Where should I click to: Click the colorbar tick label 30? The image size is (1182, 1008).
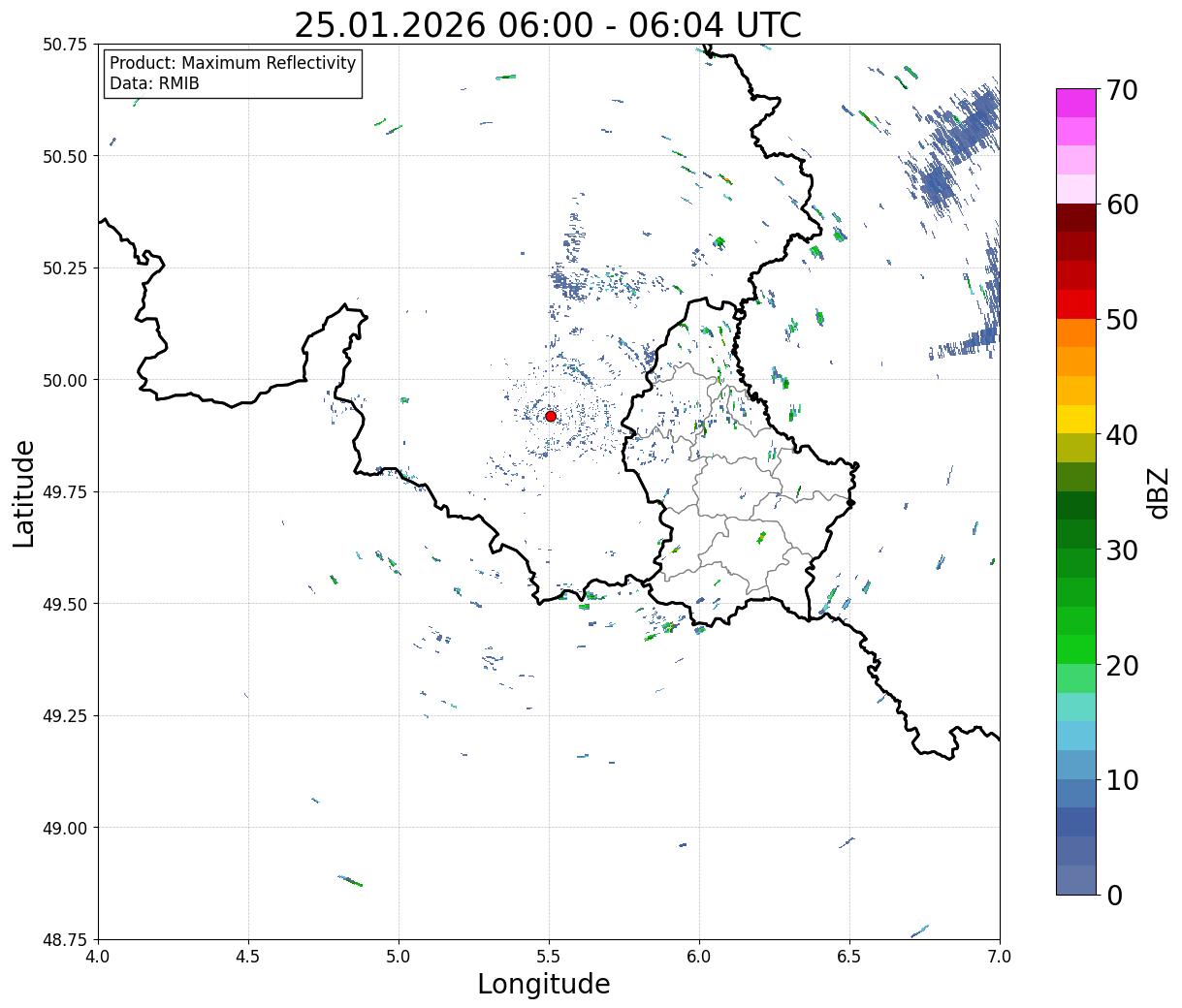pos(1122,551)
